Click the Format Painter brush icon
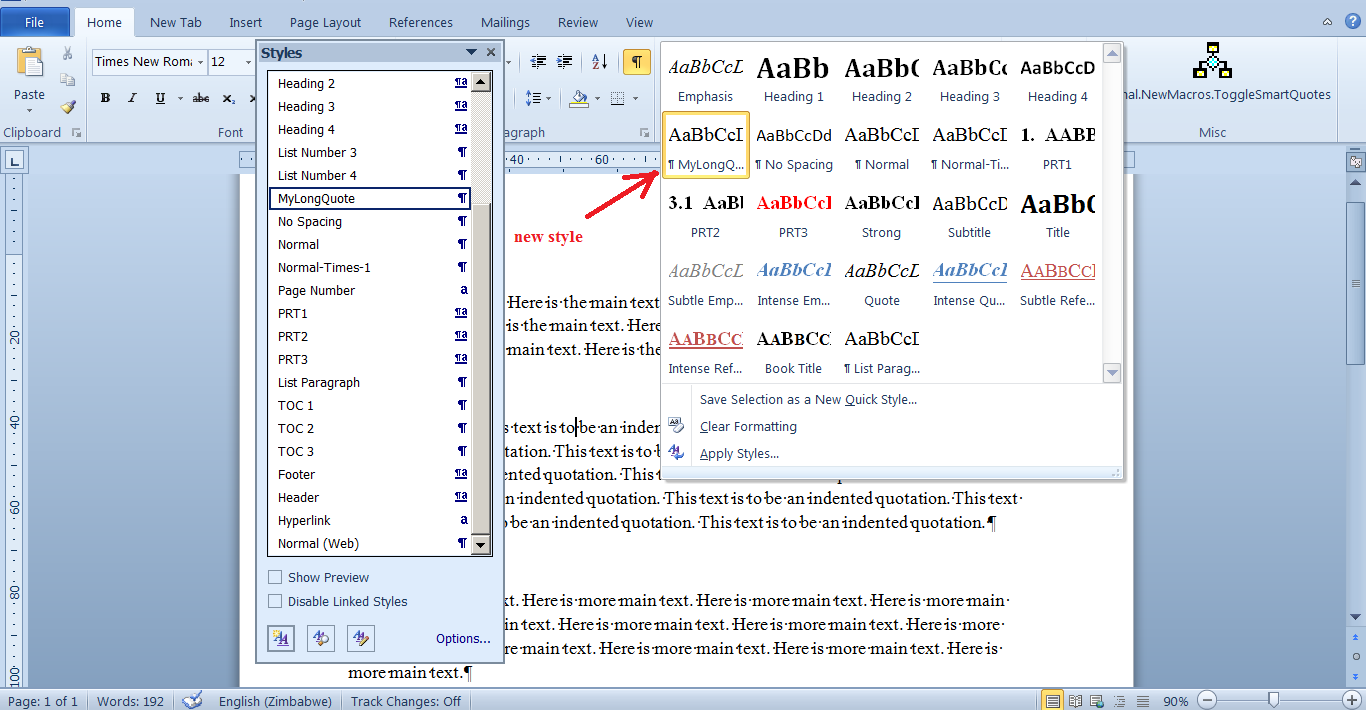 tap(68, 106)
